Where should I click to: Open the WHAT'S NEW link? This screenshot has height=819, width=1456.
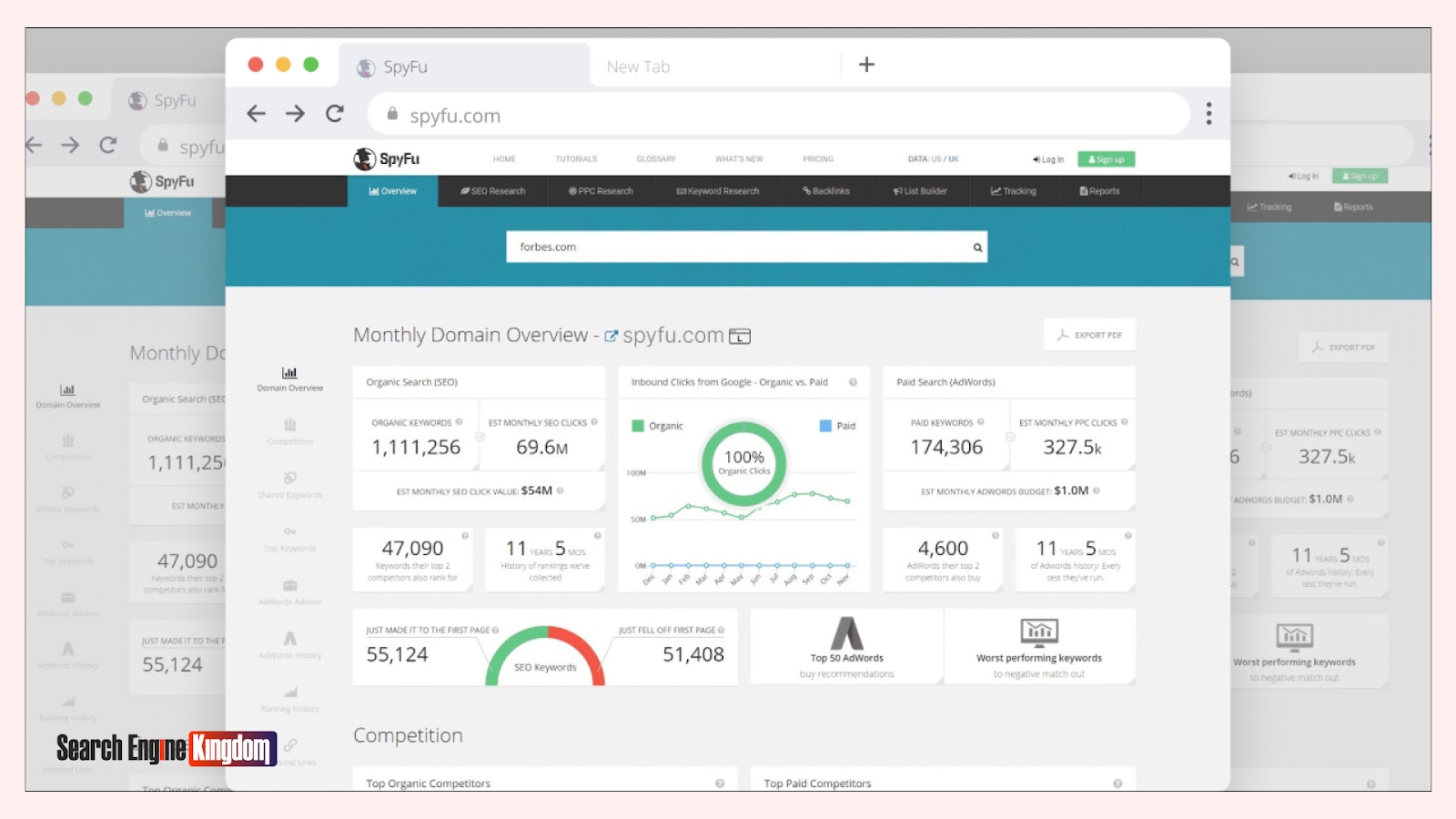(739, 159)
